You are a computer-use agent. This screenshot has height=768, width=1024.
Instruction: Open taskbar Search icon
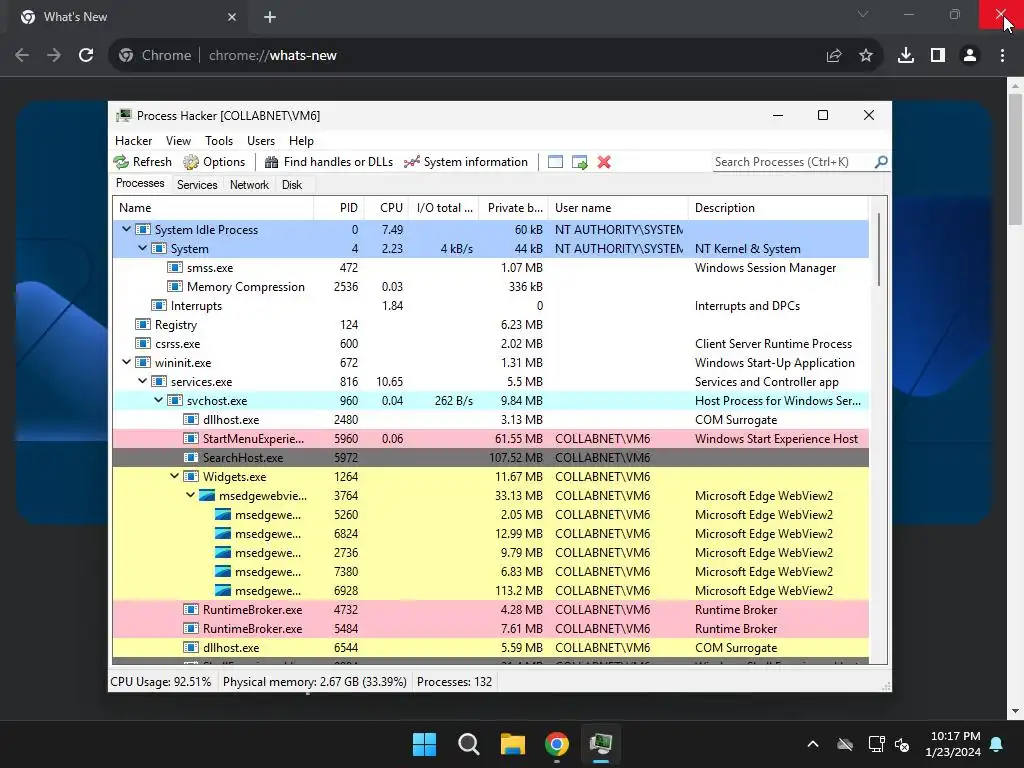[x=469, y=744]
